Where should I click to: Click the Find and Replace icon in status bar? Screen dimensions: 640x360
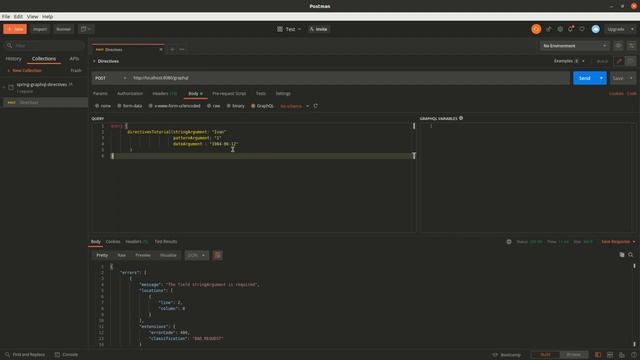click(7, 355)
